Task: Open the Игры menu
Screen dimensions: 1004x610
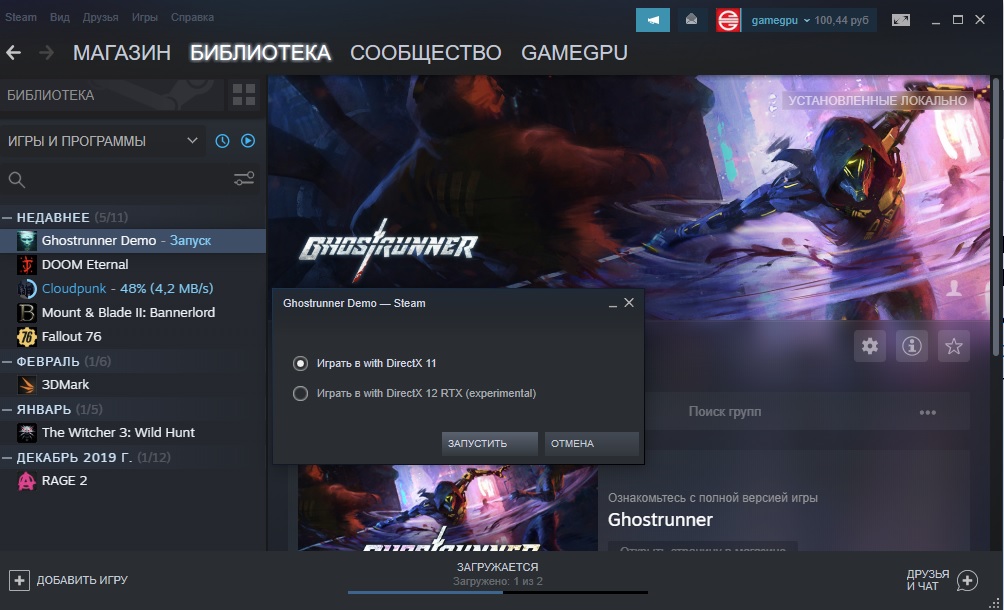Action: (145, 17)
